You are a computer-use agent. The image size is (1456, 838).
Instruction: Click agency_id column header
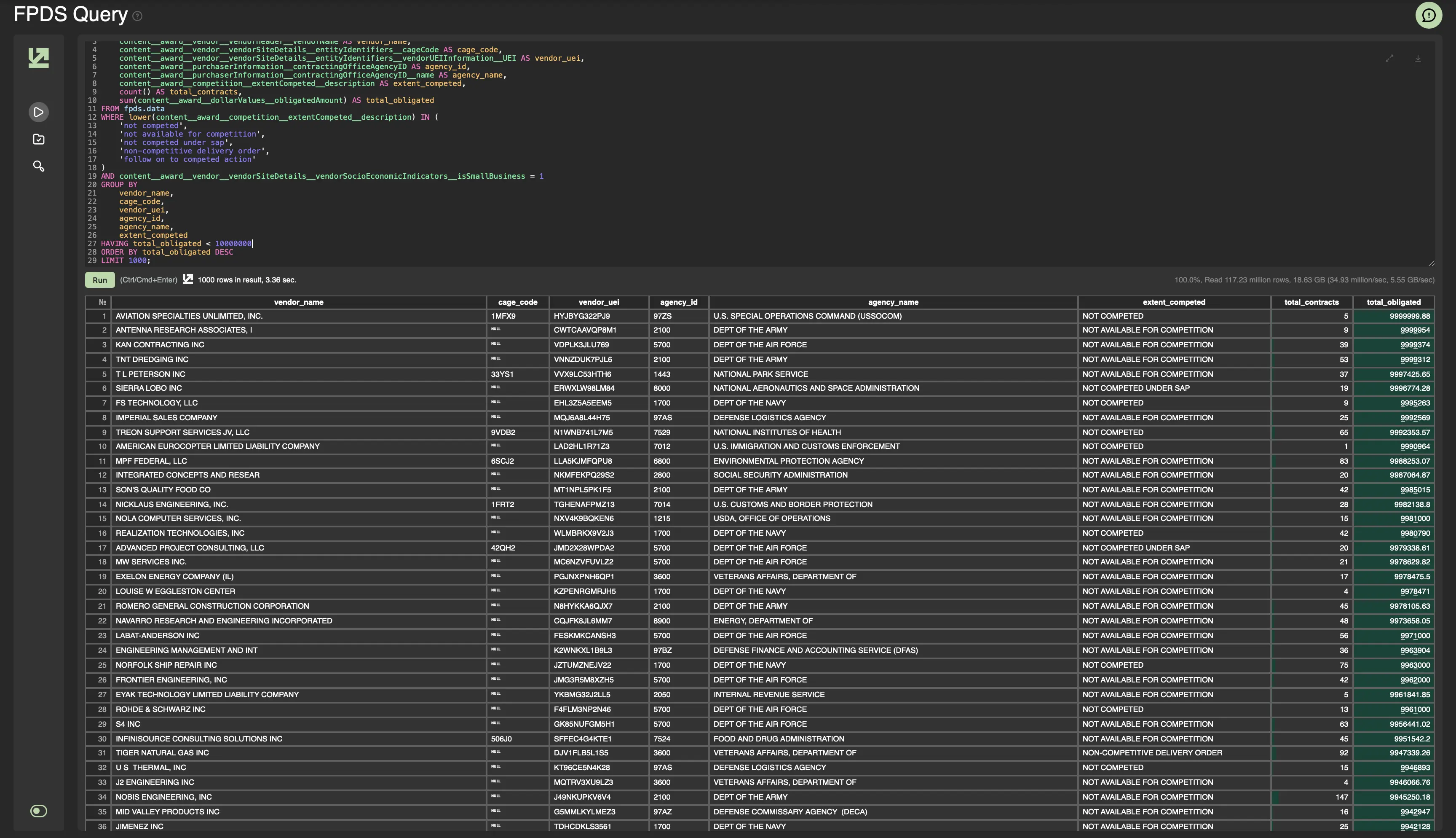pos(679,302)
